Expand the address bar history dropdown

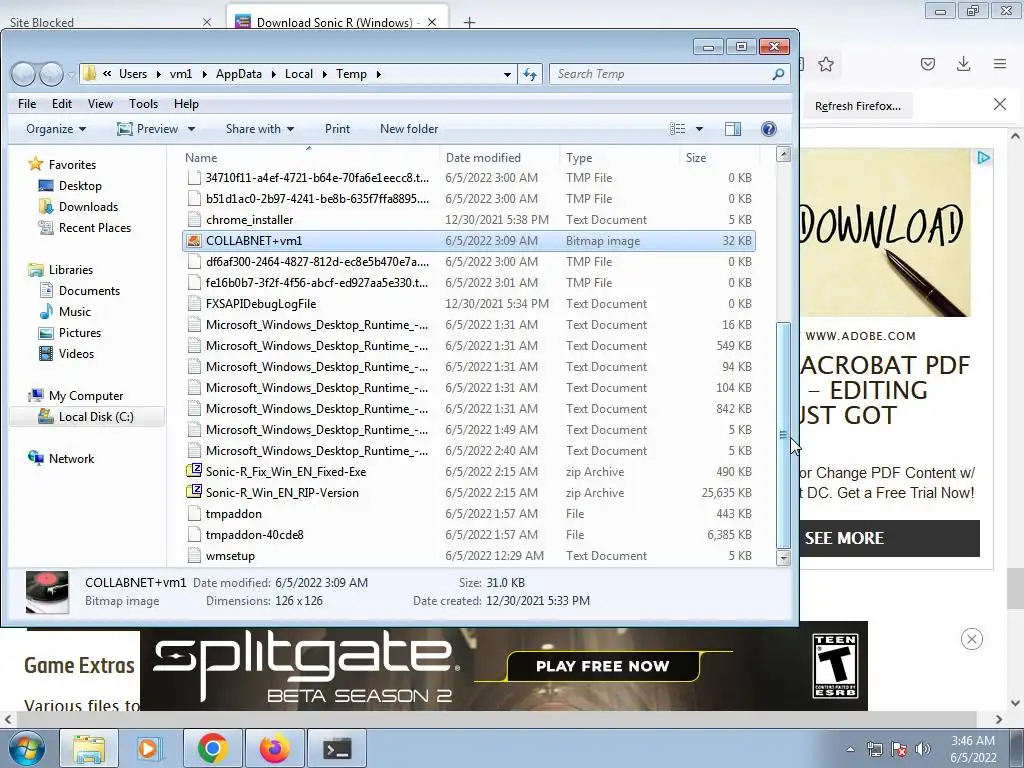tap(507, 74)
